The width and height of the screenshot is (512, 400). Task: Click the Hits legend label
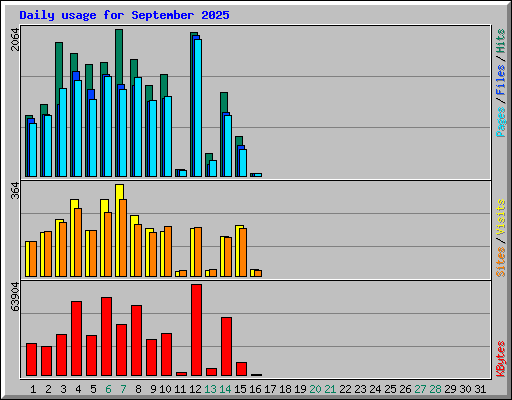[501, 41]
